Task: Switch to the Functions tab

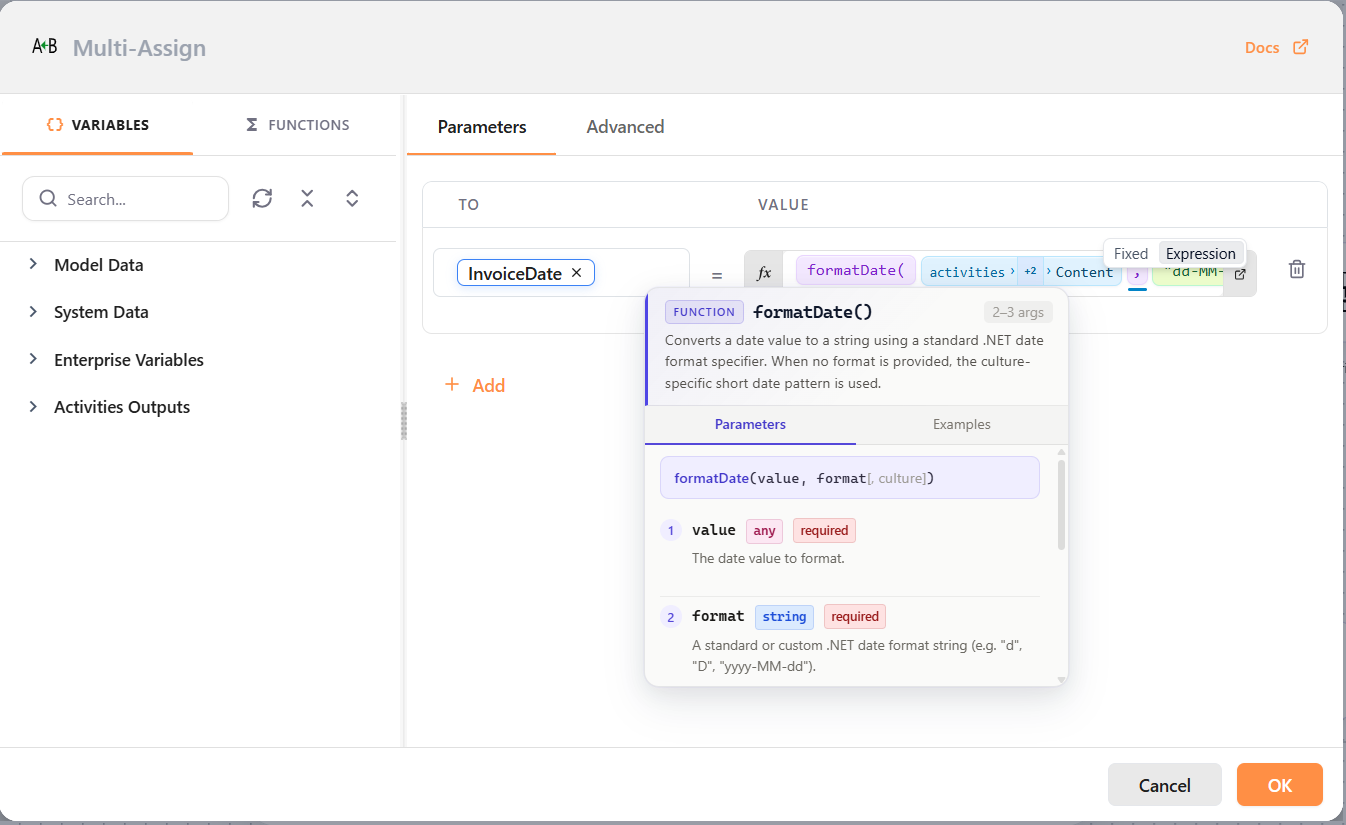Action: point(298,125)
